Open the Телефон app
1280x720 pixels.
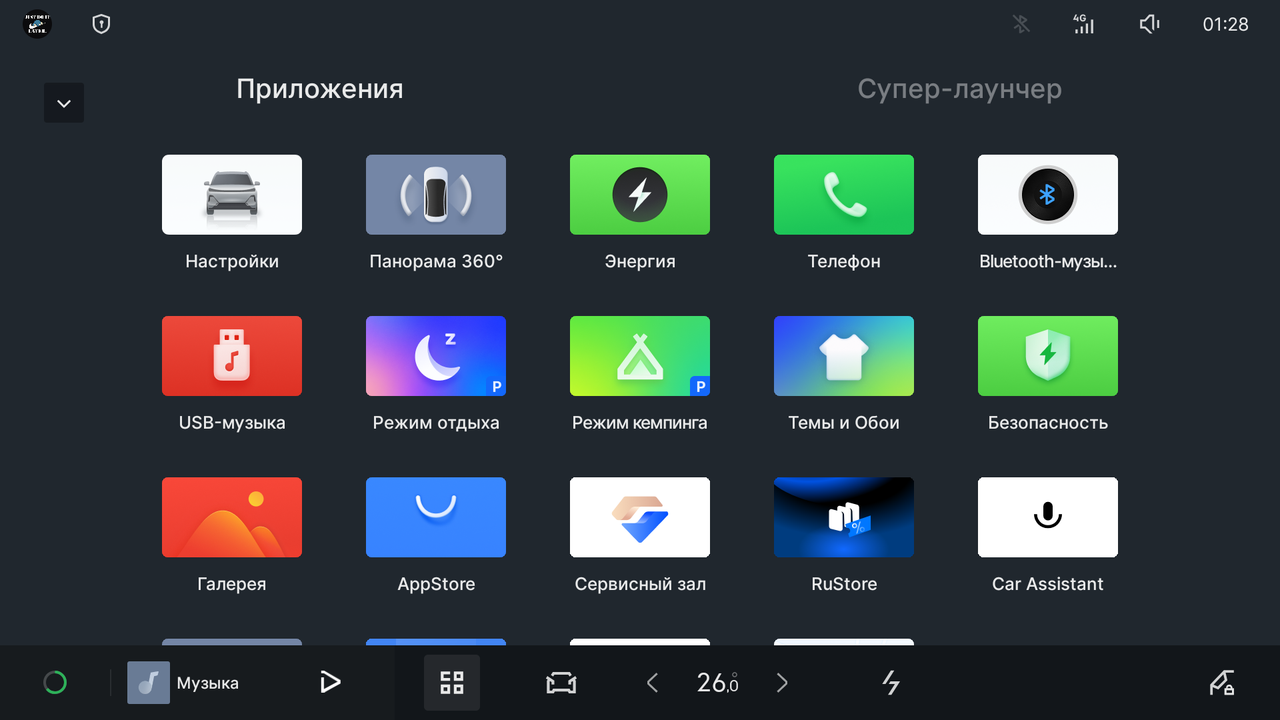pos(844,195)
